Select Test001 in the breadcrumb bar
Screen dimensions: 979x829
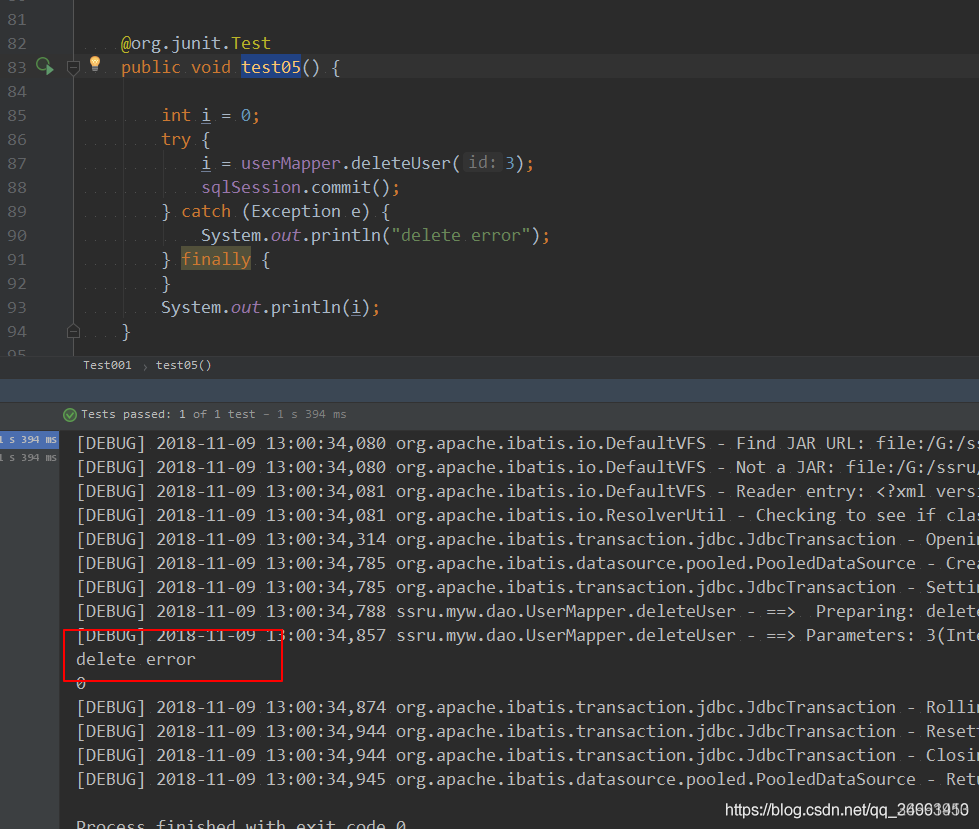(107, 365)
